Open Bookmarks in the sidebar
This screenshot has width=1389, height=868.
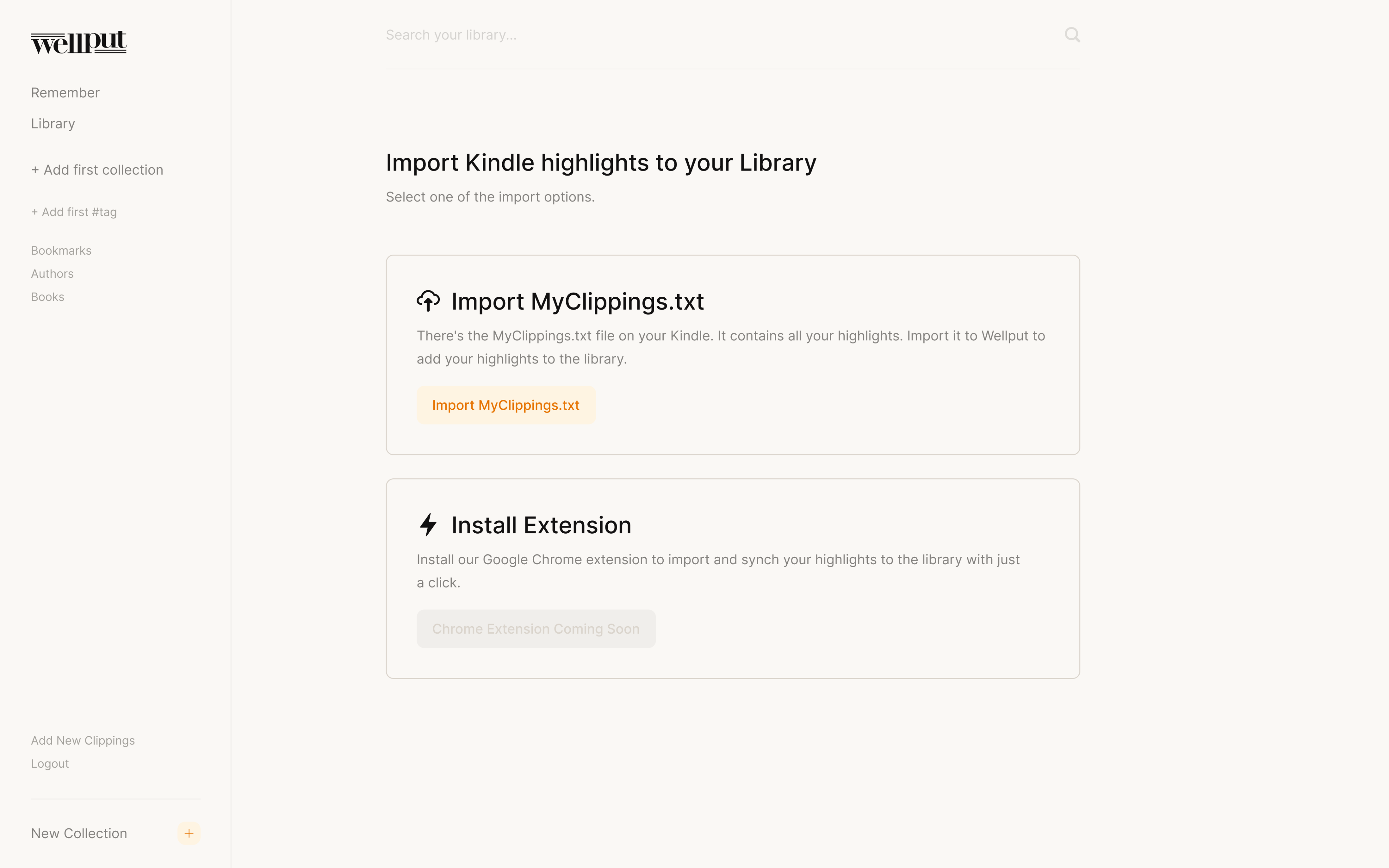tap(61, 251)
